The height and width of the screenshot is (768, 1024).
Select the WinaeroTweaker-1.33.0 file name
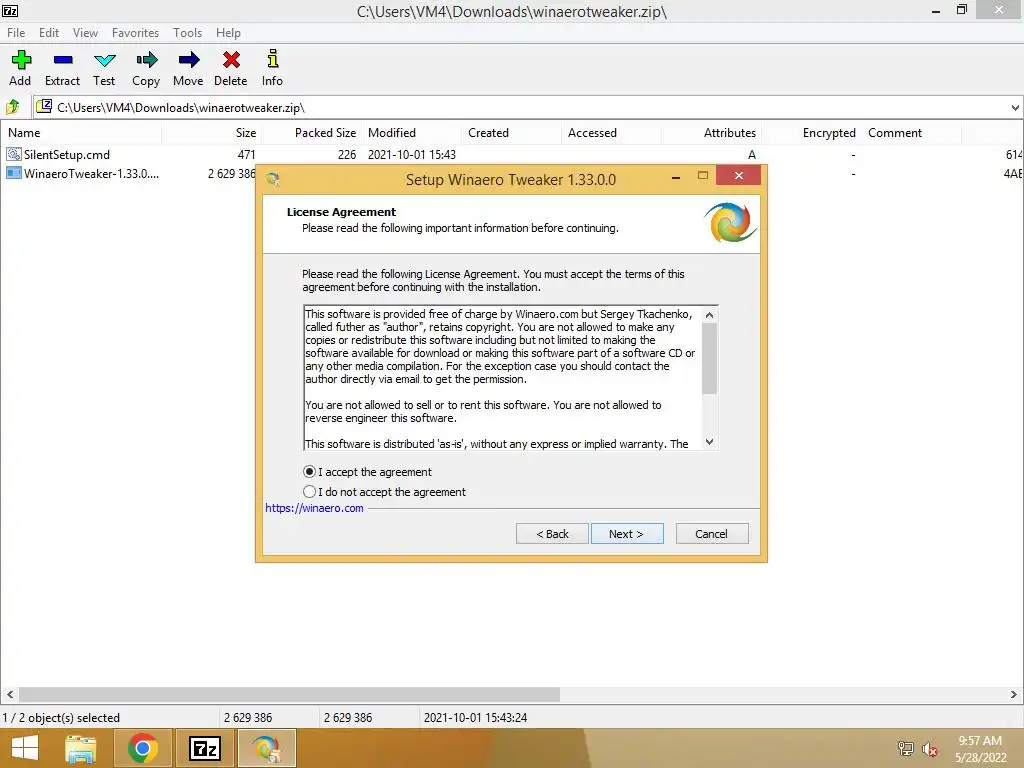coord(91,174)
